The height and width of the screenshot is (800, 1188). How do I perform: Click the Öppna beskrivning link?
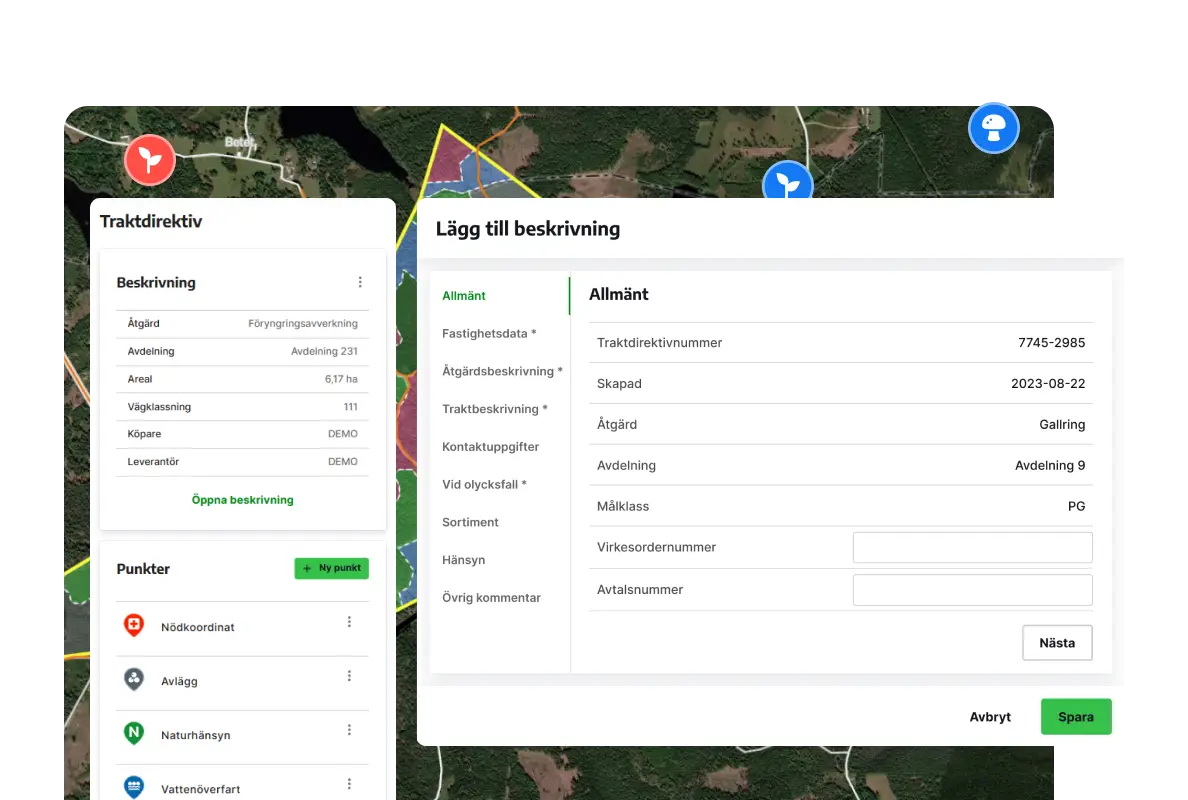pos(242,500)
